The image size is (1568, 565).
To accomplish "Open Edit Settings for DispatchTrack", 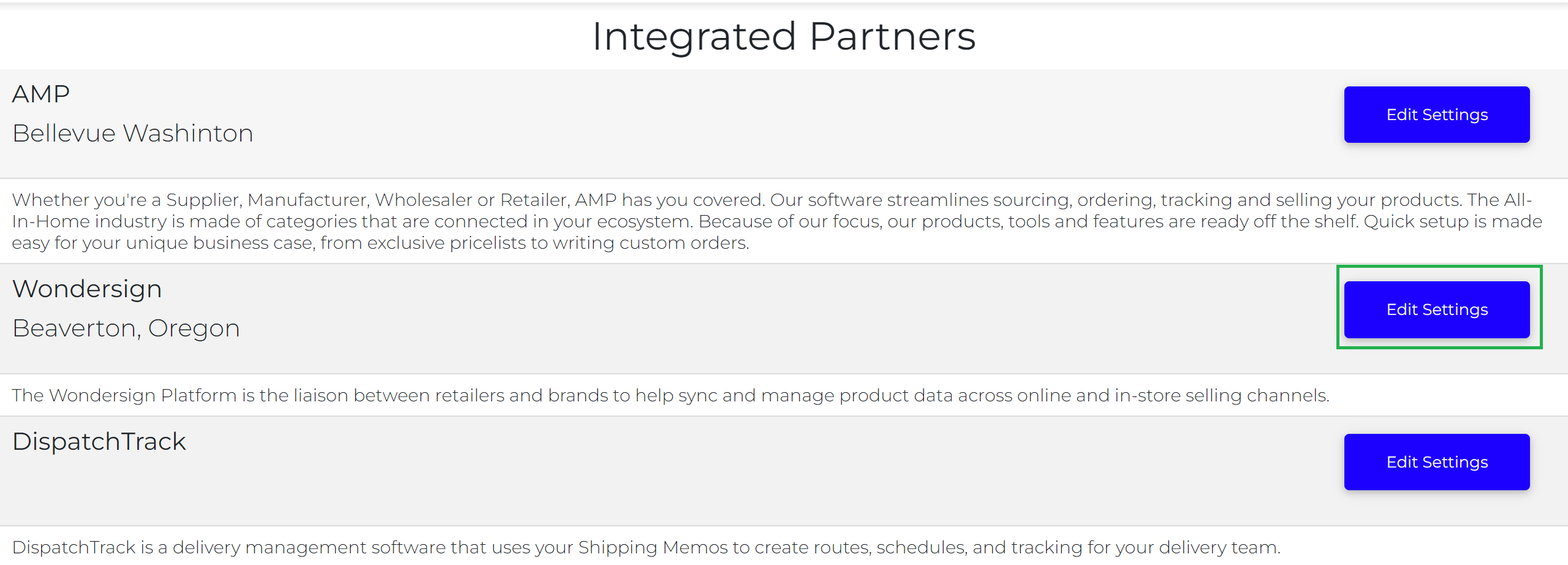I will point(1436,462).
